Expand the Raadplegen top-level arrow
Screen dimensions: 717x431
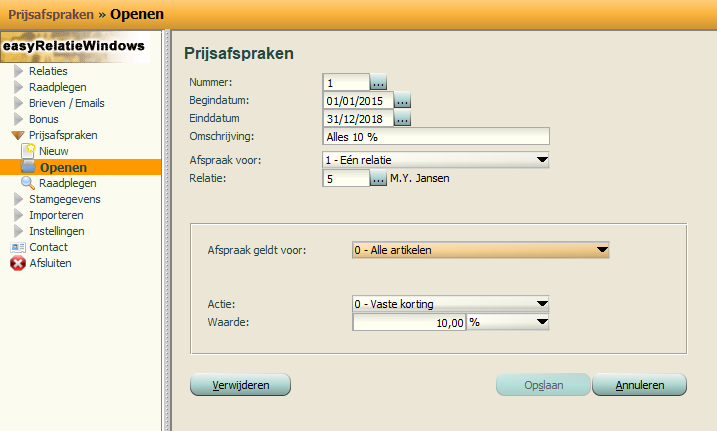coord(18,87)
